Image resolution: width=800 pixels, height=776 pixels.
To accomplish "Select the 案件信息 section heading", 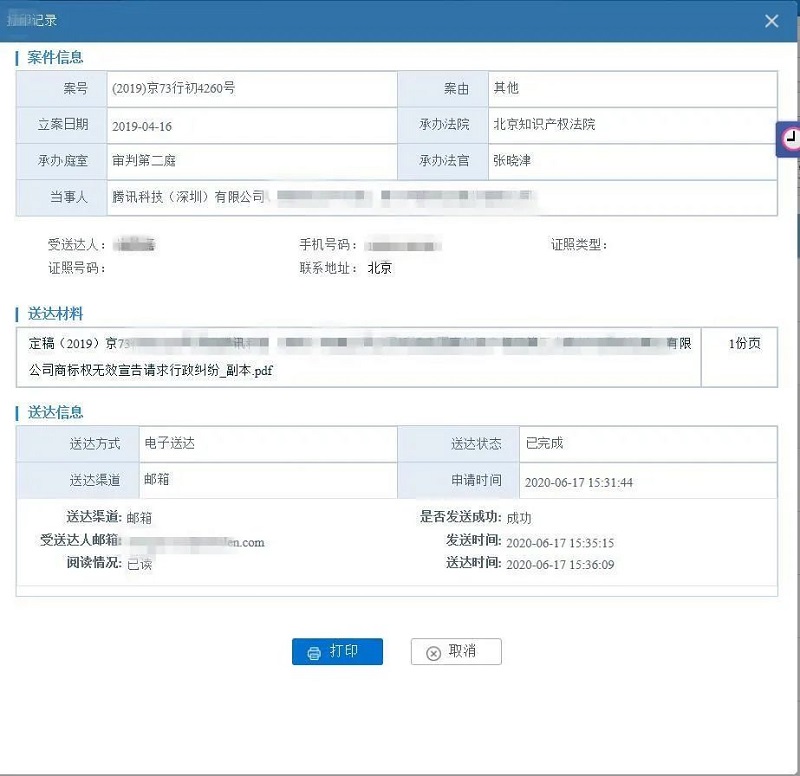I will point(55,58).
